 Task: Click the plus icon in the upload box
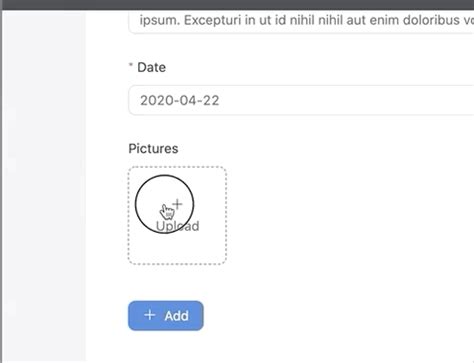tap(177, 204)
